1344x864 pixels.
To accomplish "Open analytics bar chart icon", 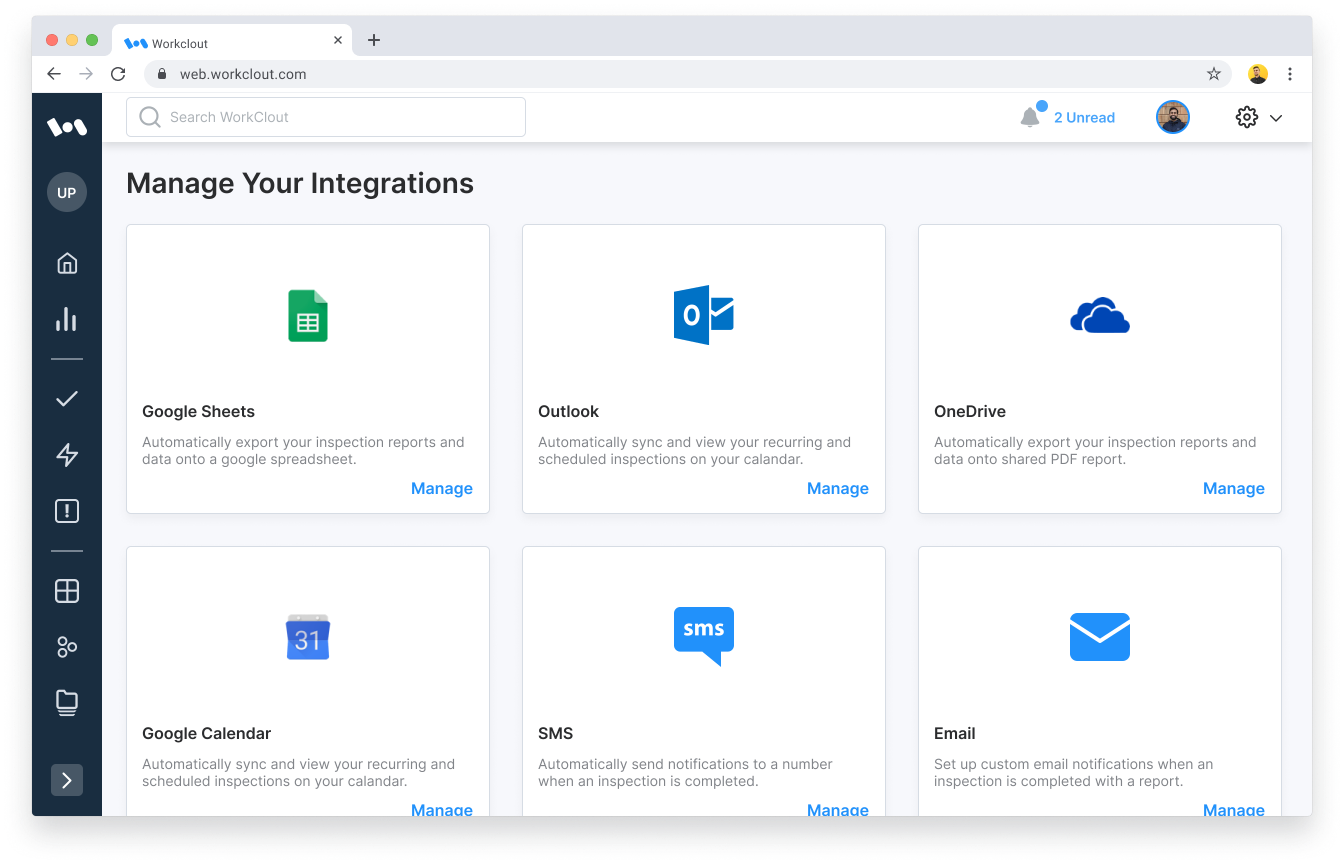I will pos(67,319).
